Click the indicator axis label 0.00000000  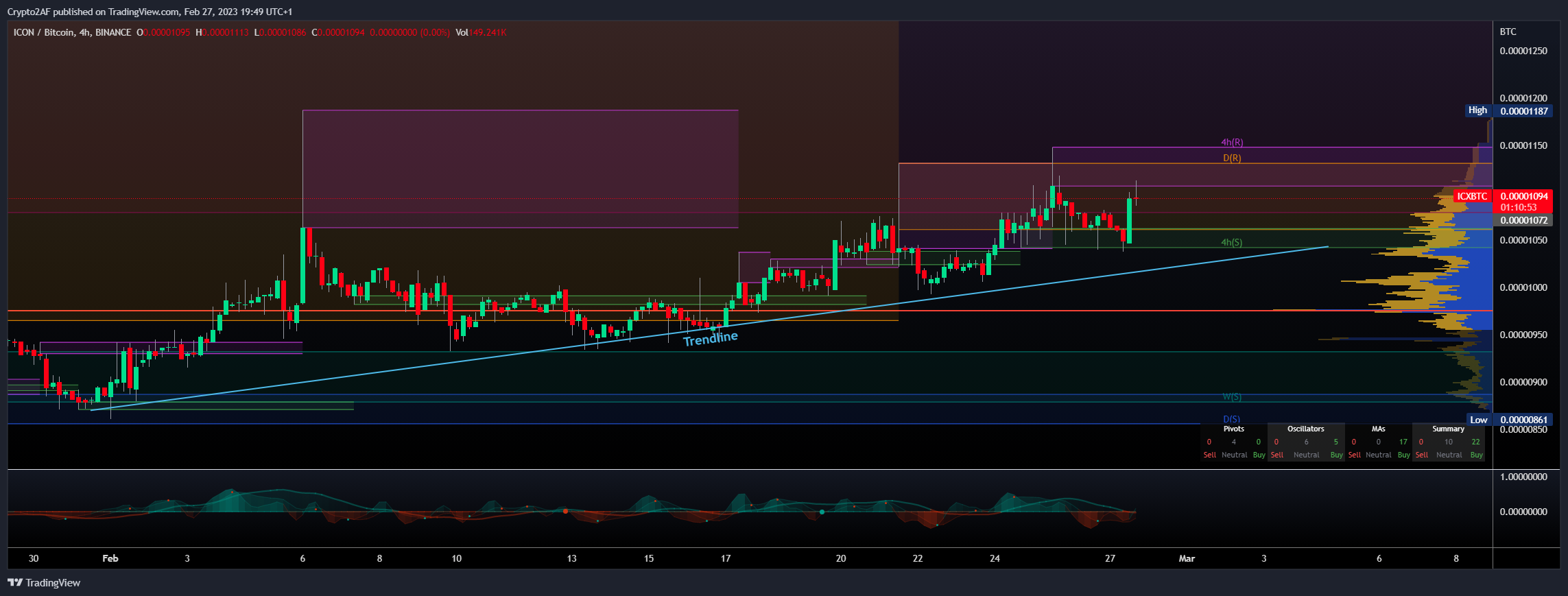[1523, 512]
